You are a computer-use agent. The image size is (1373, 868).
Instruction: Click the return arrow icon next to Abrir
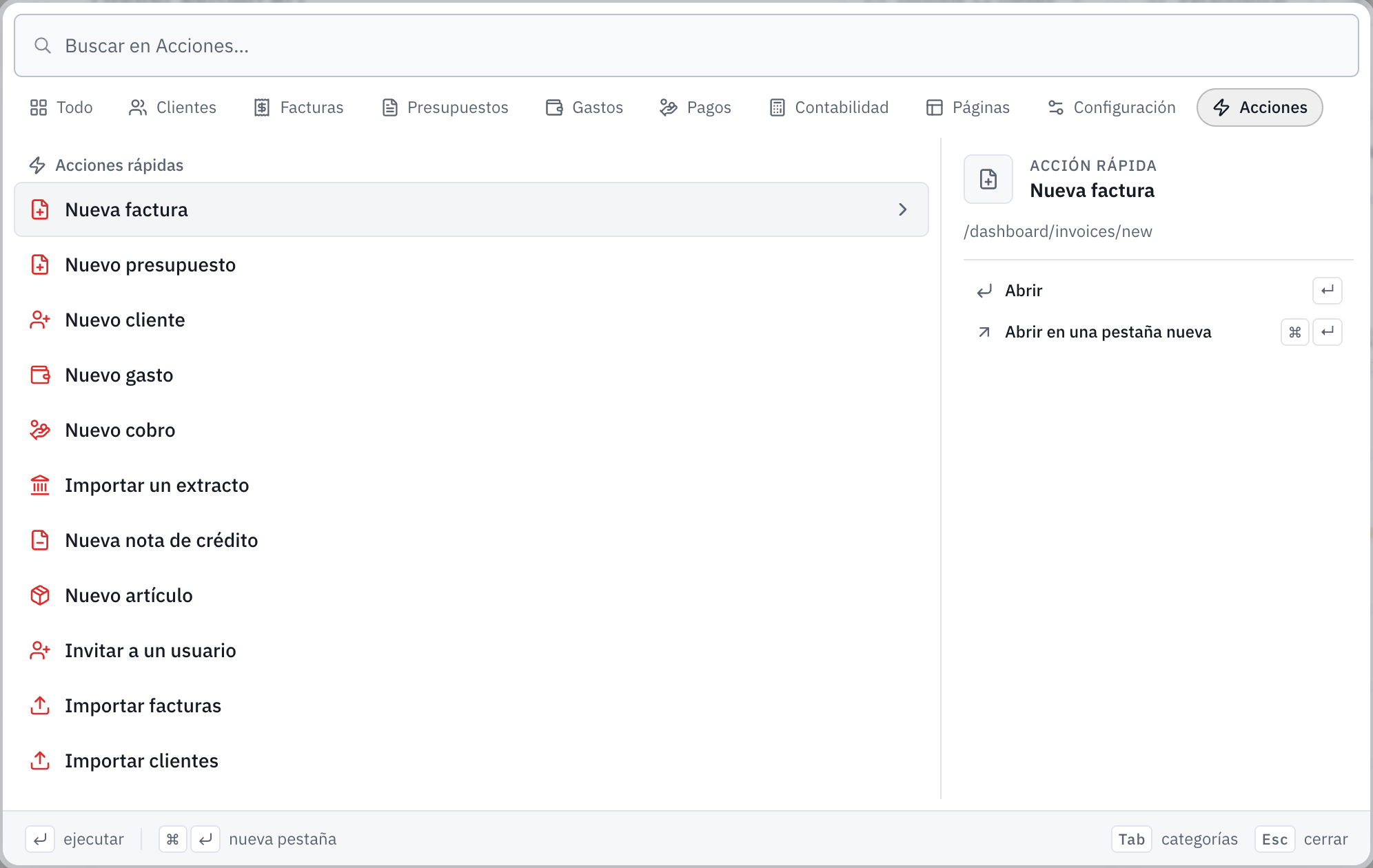tap(984, 291)
